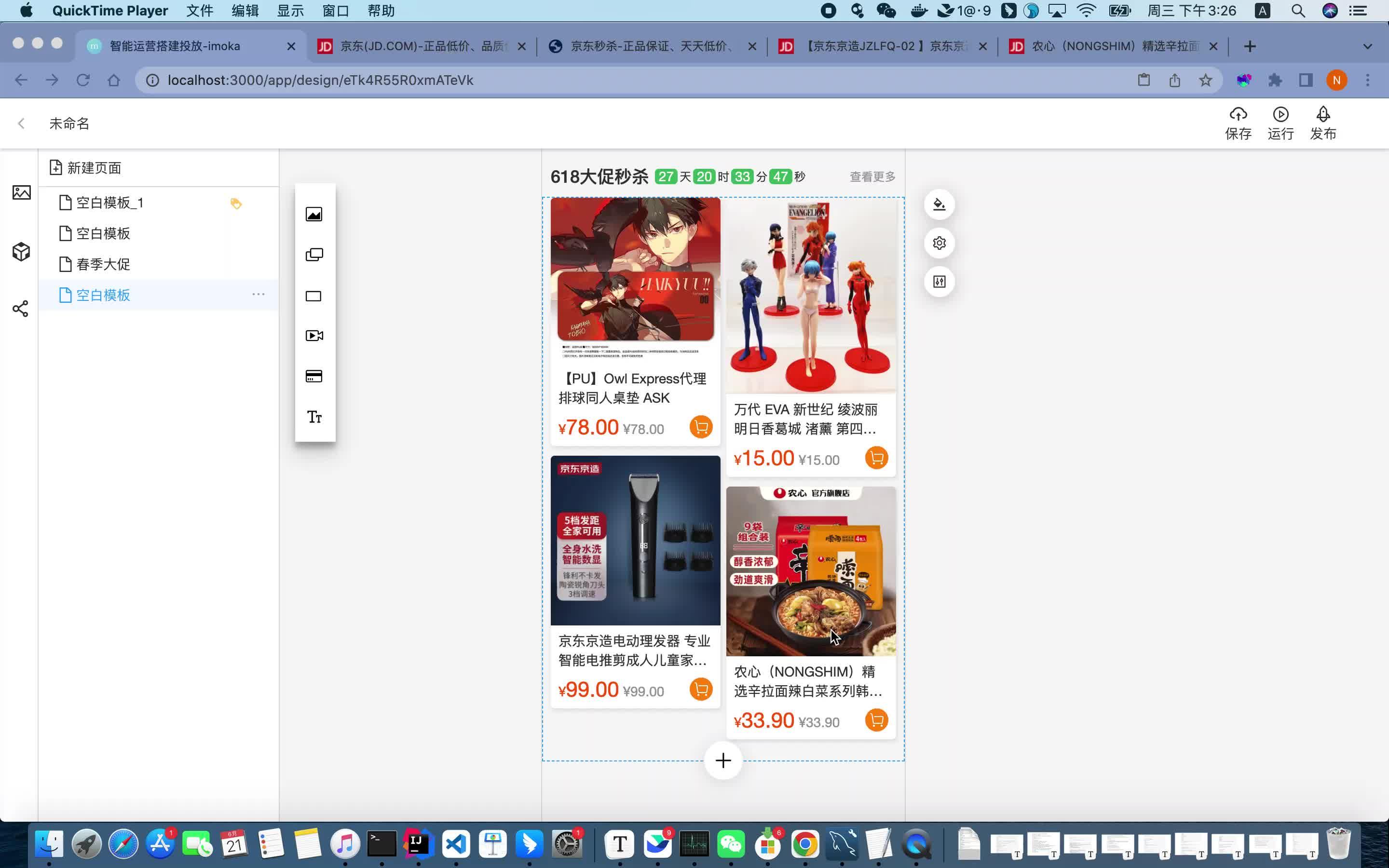Open the share sidebar icon

21,309
